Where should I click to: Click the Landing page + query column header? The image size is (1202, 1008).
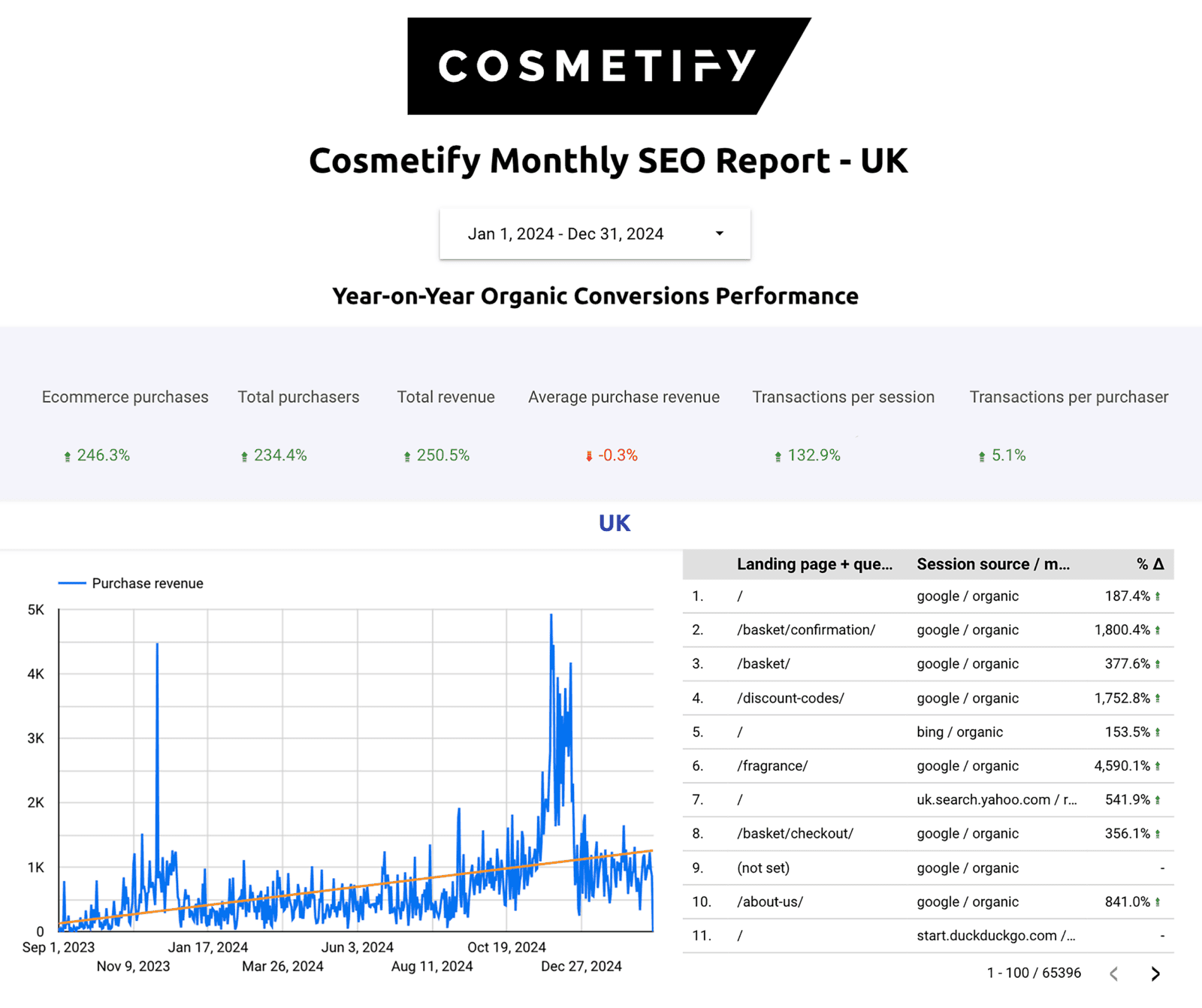[x=816, y=563]
